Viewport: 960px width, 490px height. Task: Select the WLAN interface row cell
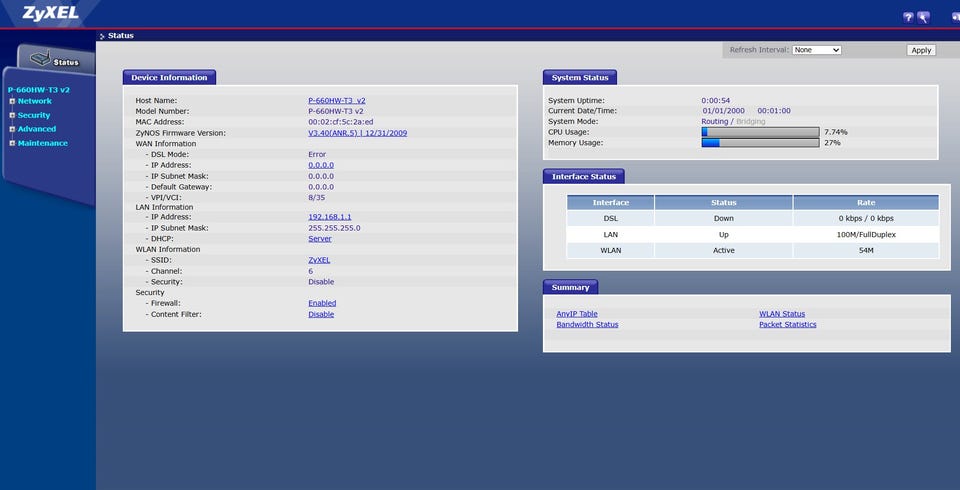(x=610, y=251)
